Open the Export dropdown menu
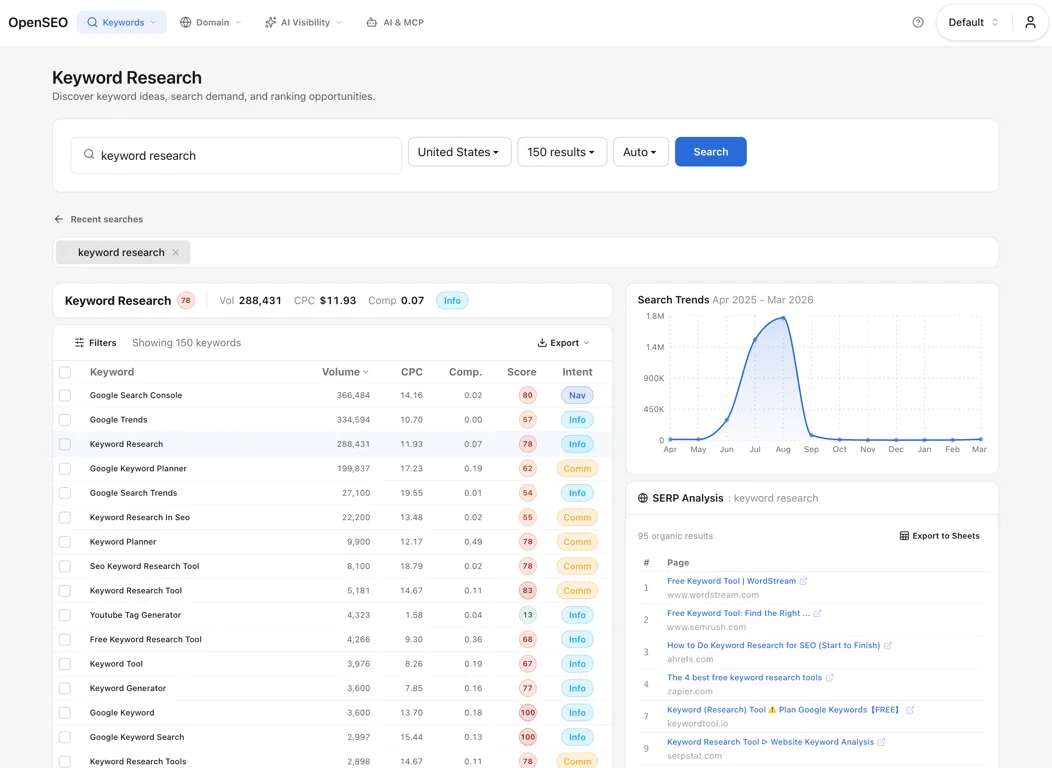The width and height of the screenshot is (1052, 768). point(564,343)
